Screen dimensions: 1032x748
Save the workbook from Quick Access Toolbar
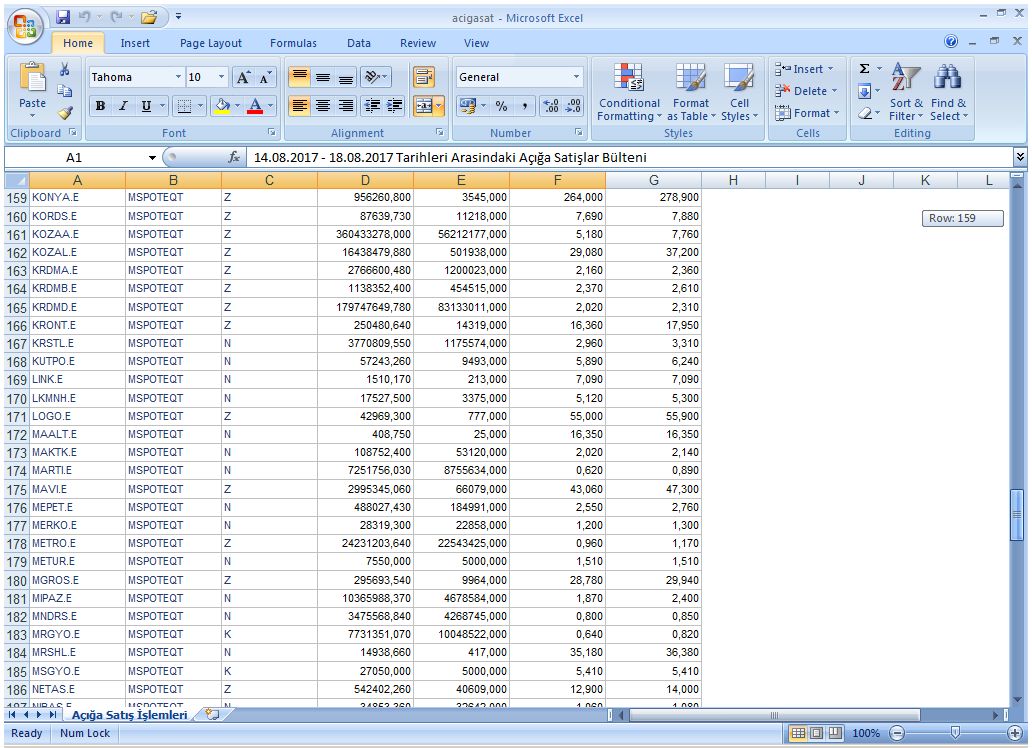(63, 18)
